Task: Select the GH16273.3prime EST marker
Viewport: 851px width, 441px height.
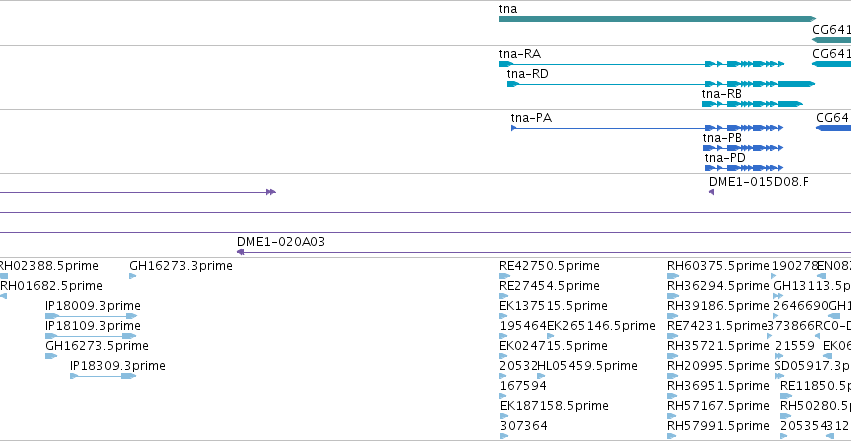Action: click(x=132, y=276)
